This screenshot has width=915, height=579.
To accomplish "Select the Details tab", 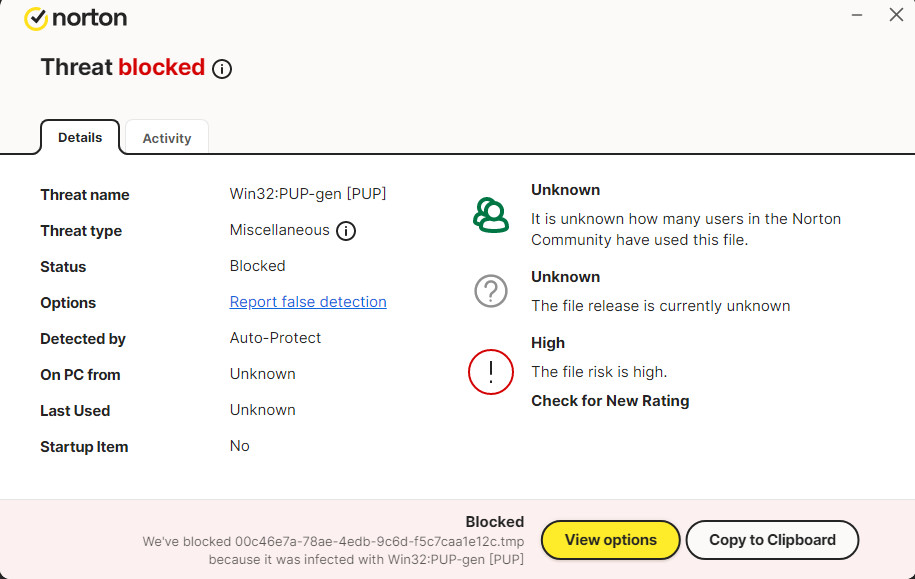I will (x=80, y=137).
